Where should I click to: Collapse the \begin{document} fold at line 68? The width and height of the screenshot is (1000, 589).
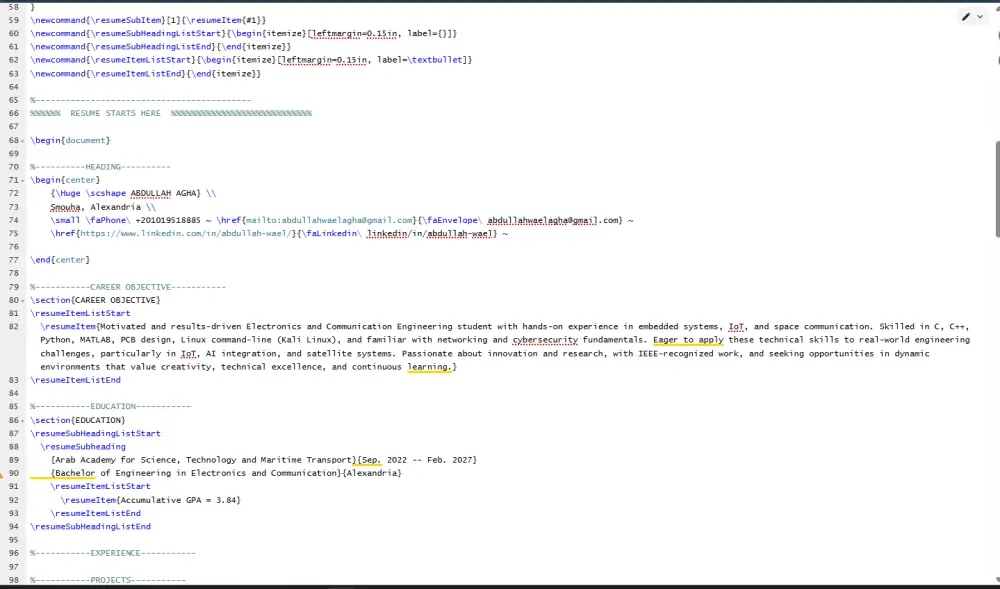point(23,140)
